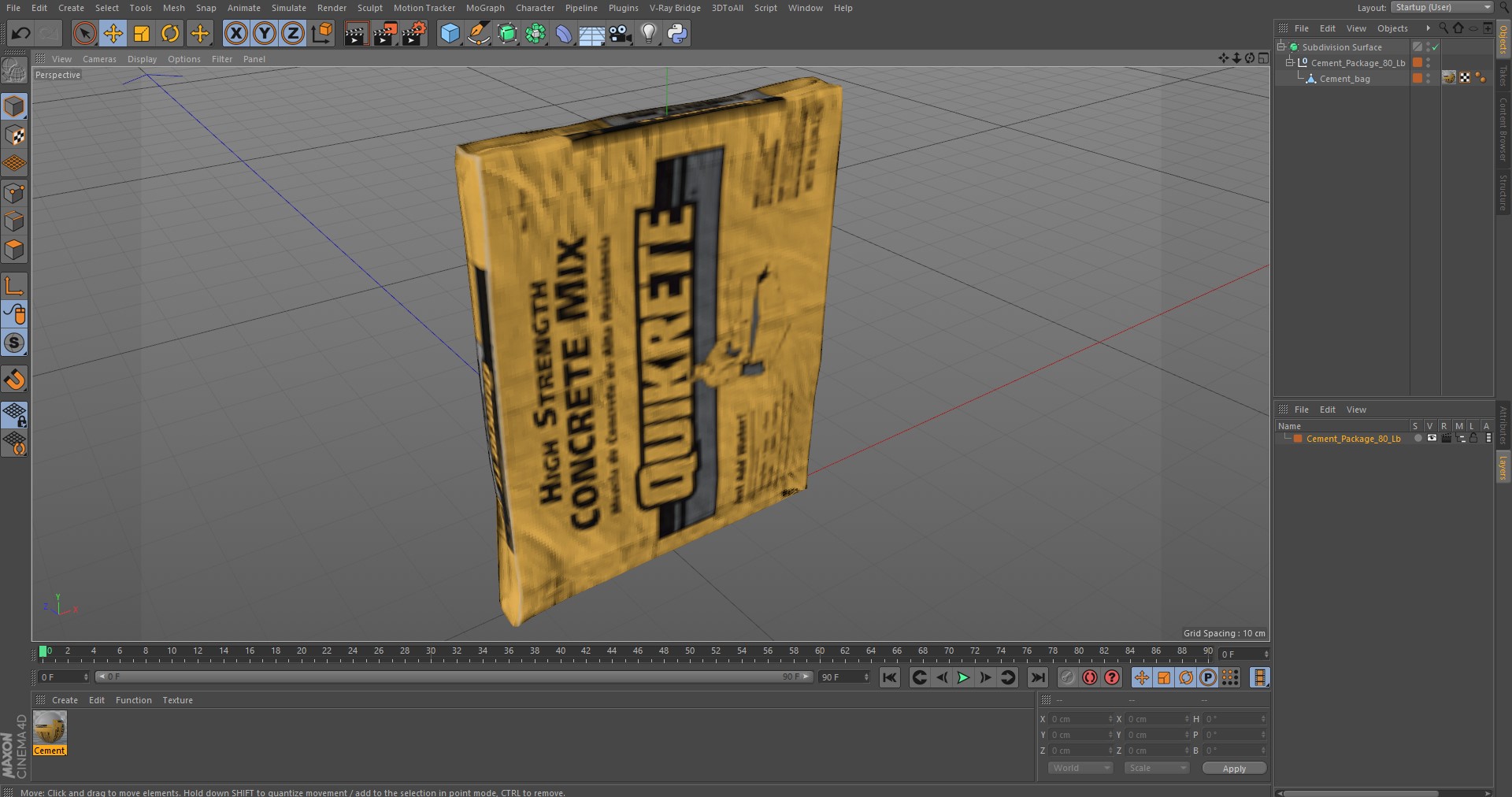This screenshot has height=797, width=1512.
Task: Click the end frame field 90 F
Action: coord(843,677)
